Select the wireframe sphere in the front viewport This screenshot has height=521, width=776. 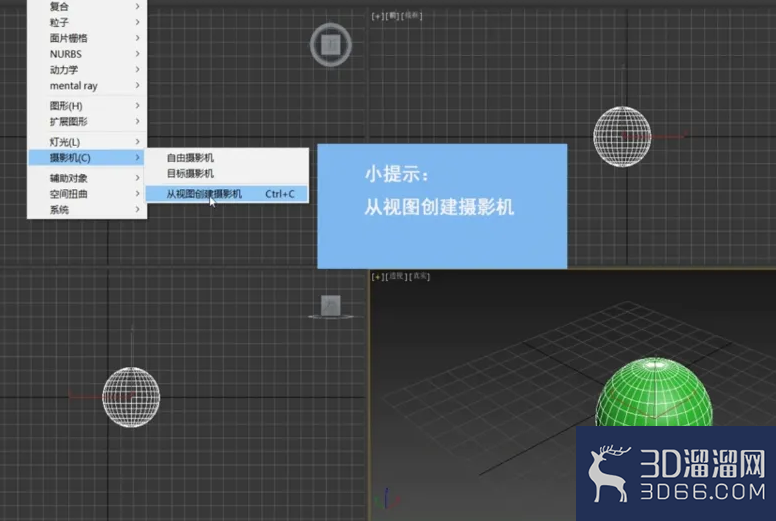click(x=622, y=137)
